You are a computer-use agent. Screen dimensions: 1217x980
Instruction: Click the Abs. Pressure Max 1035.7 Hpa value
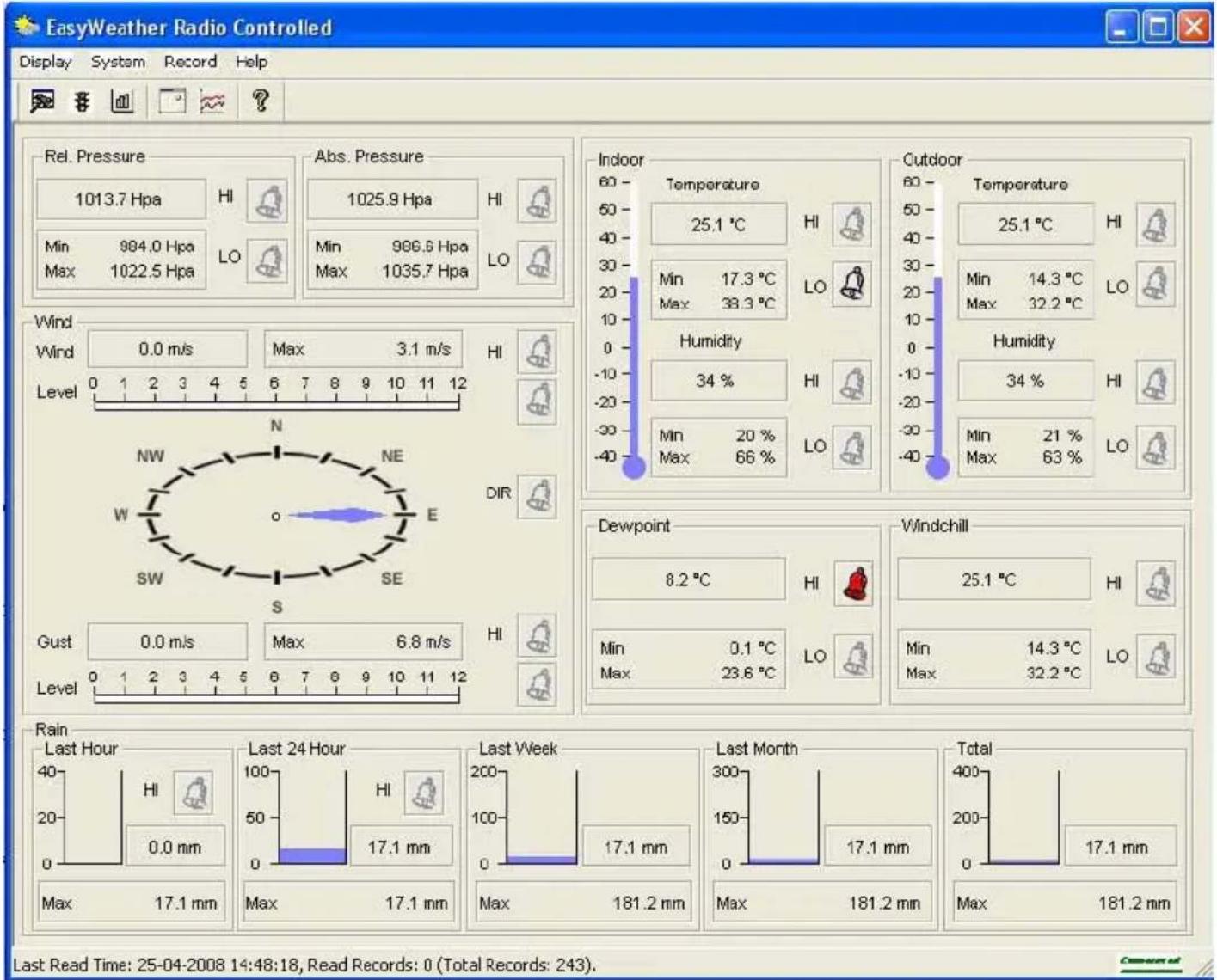point(426,272)
